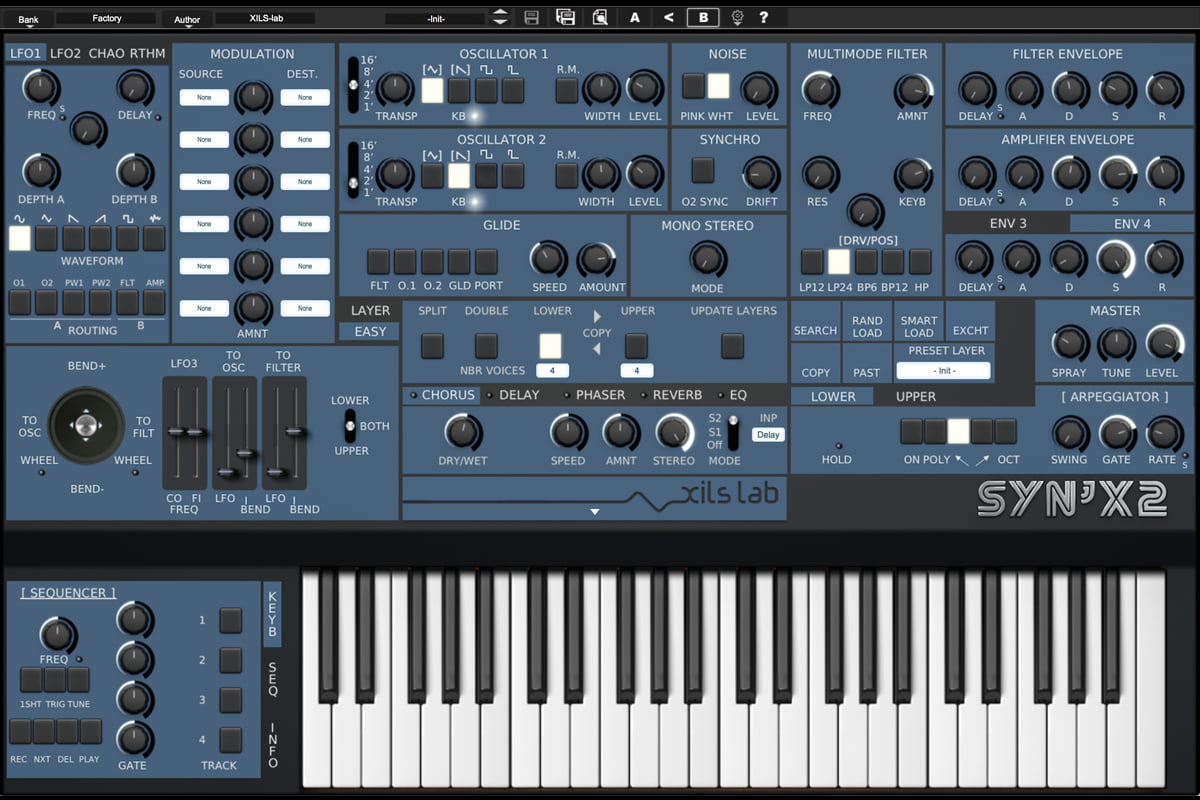
Task: Open top-row modulation SOURCE selector
Action: [x=204, y=98]
